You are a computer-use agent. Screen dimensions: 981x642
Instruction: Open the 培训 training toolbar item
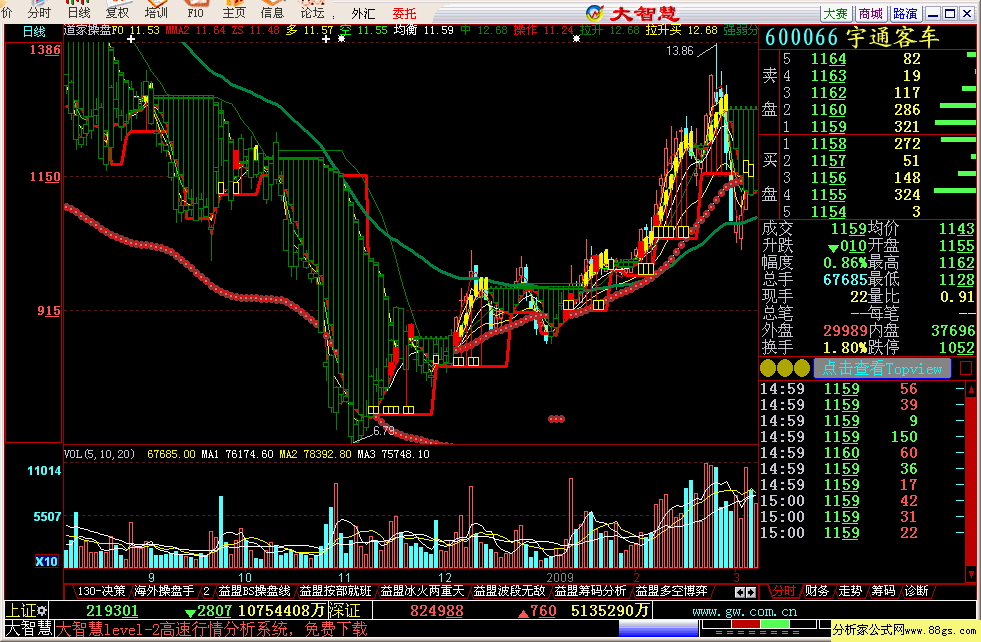pyautogui.click(x=156, y=12)
